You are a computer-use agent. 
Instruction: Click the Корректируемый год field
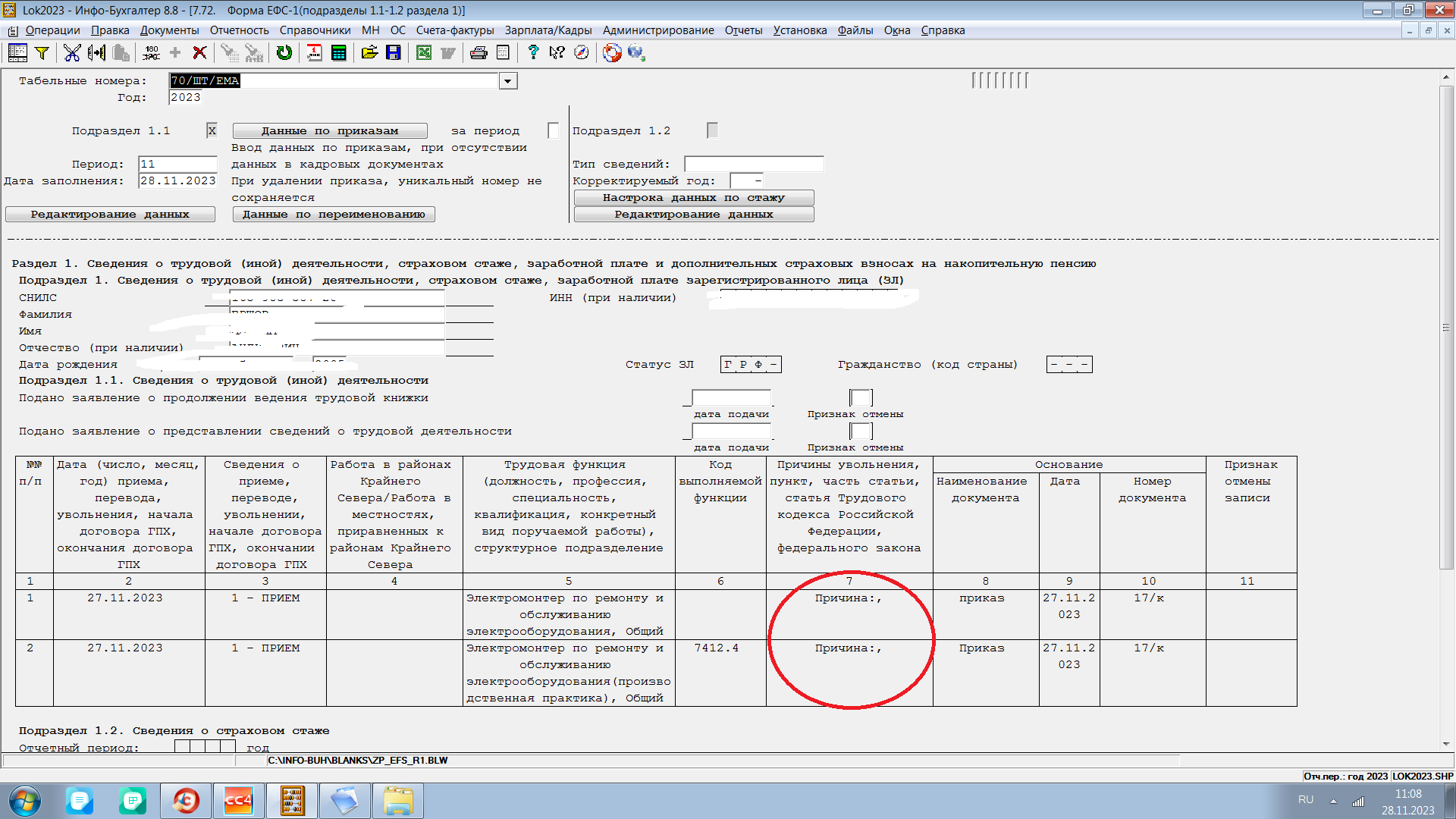747,180
